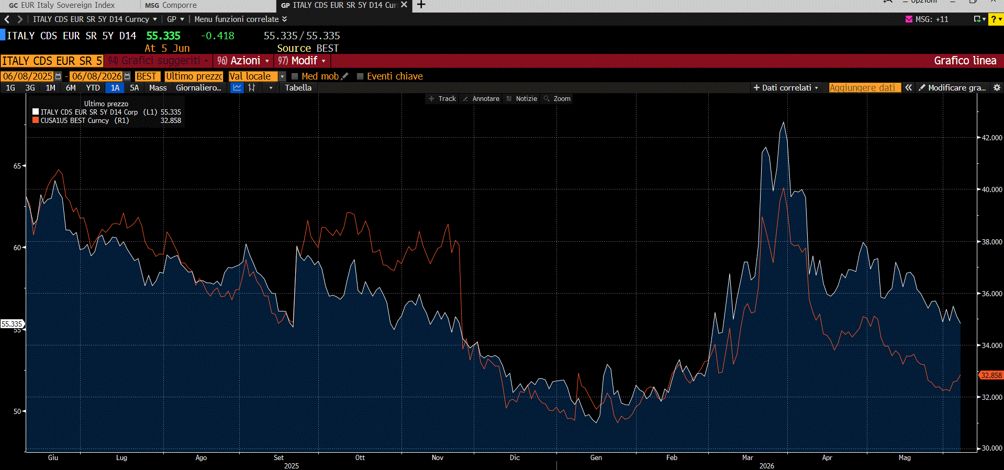
Task: Click the Ultimo prezzo field
Action: tap(194, 76)
